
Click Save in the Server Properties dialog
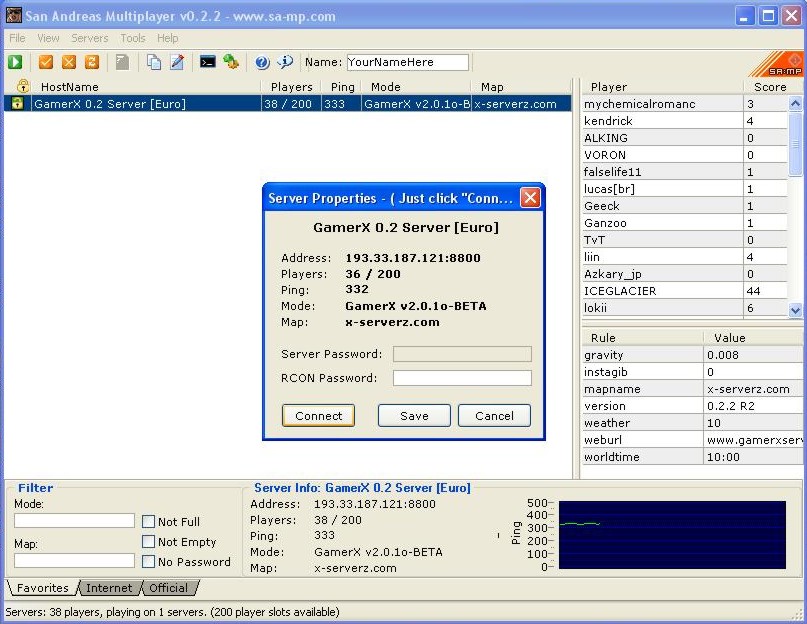414,415
